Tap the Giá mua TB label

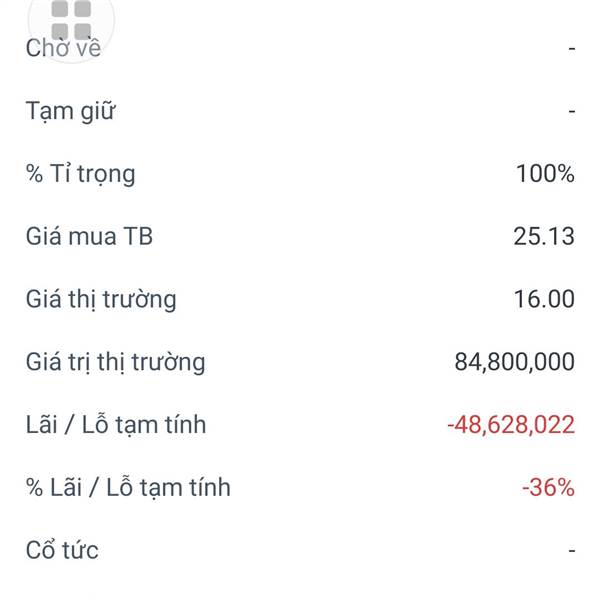90,236
